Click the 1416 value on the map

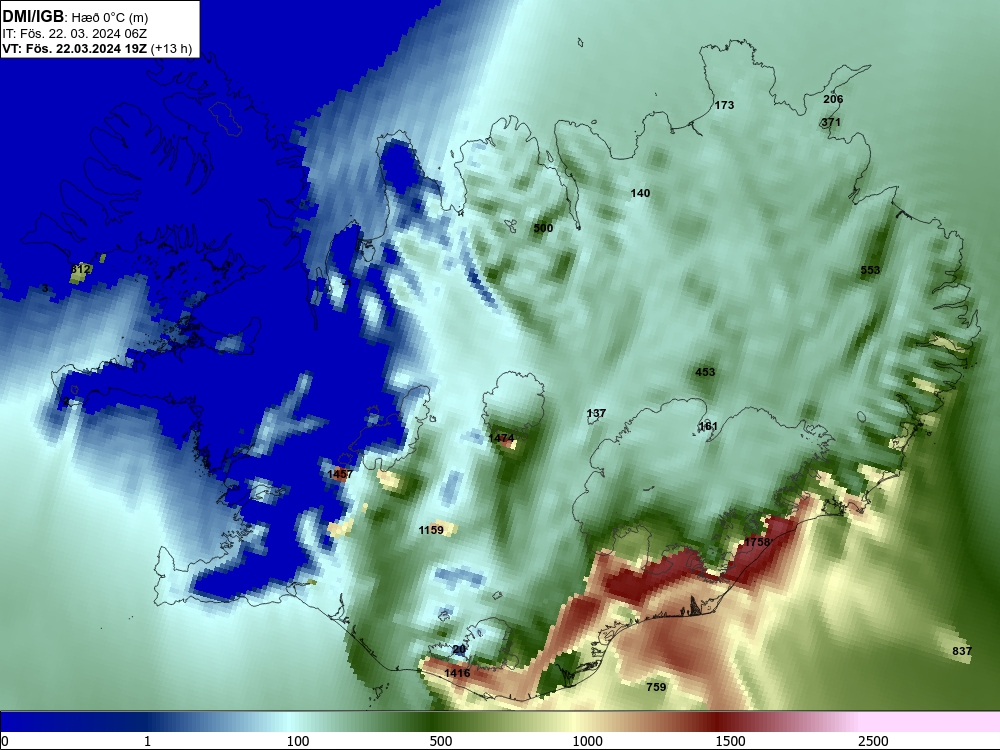(x=457, y=673)
